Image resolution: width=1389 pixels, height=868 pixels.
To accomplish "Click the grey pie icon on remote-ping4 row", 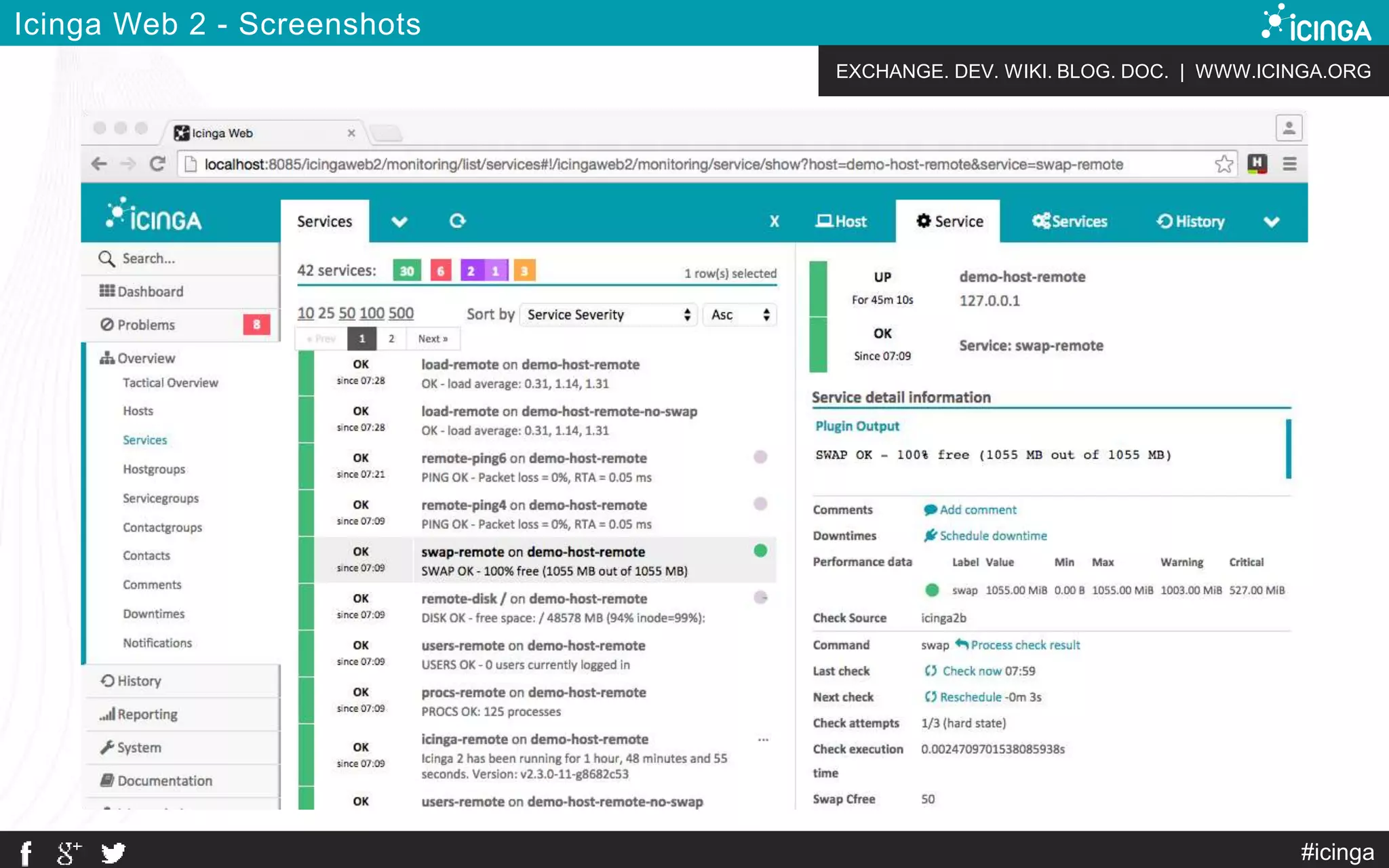I will pyautogui.click(x=760, y=504).
